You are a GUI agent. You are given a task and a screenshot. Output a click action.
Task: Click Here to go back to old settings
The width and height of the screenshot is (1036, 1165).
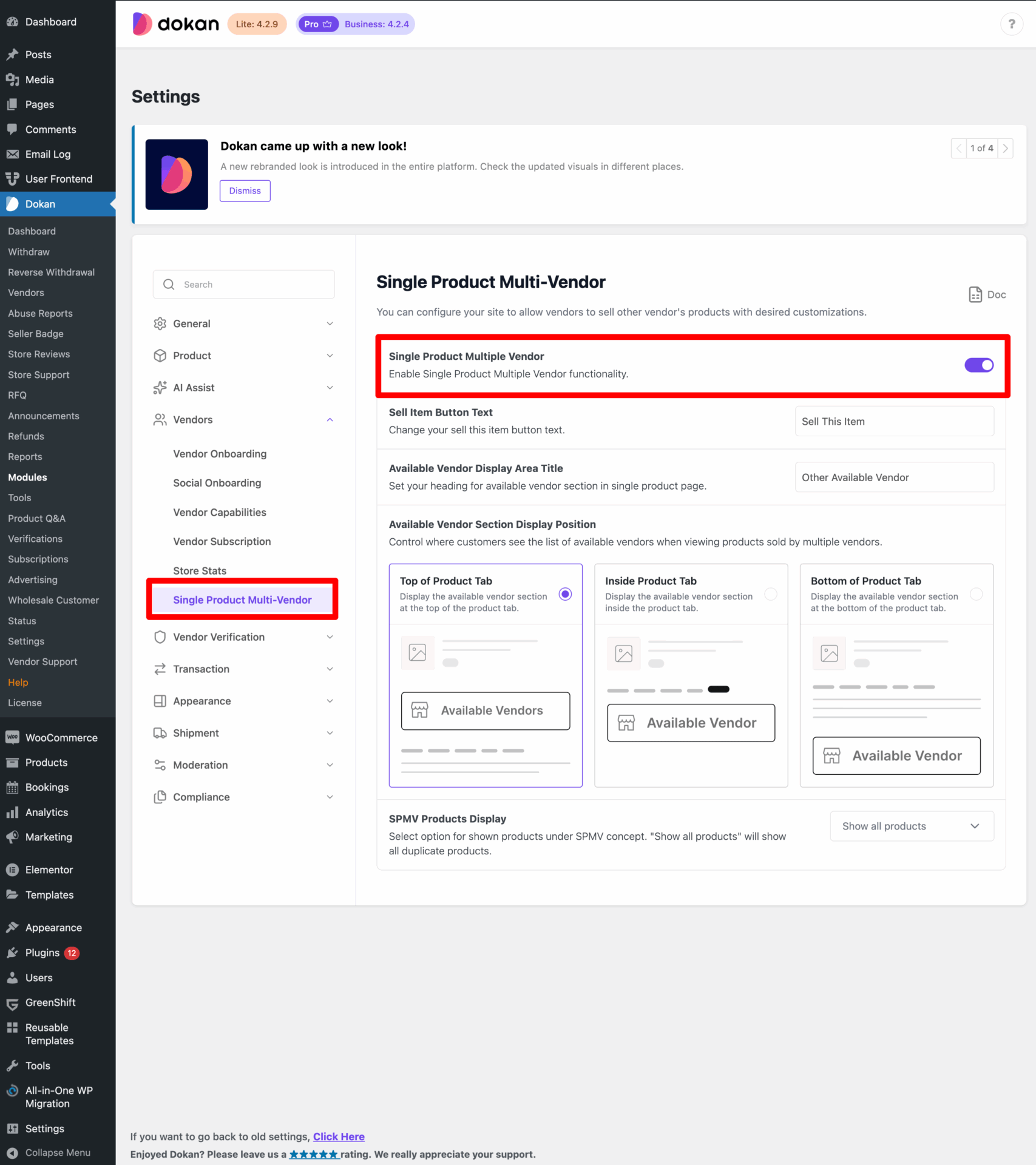coord(338,1136)
